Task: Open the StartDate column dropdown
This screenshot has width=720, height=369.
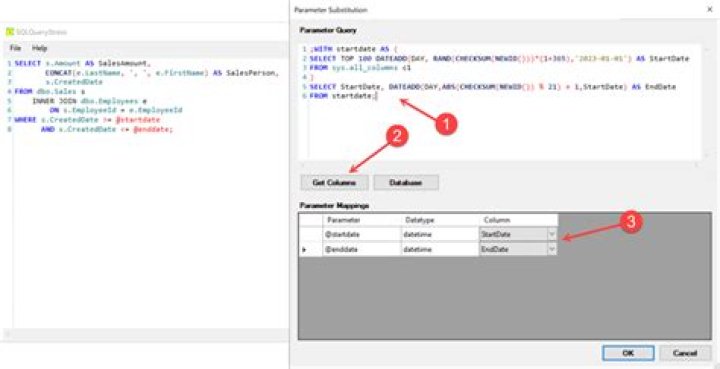Action: coord(552,235)
